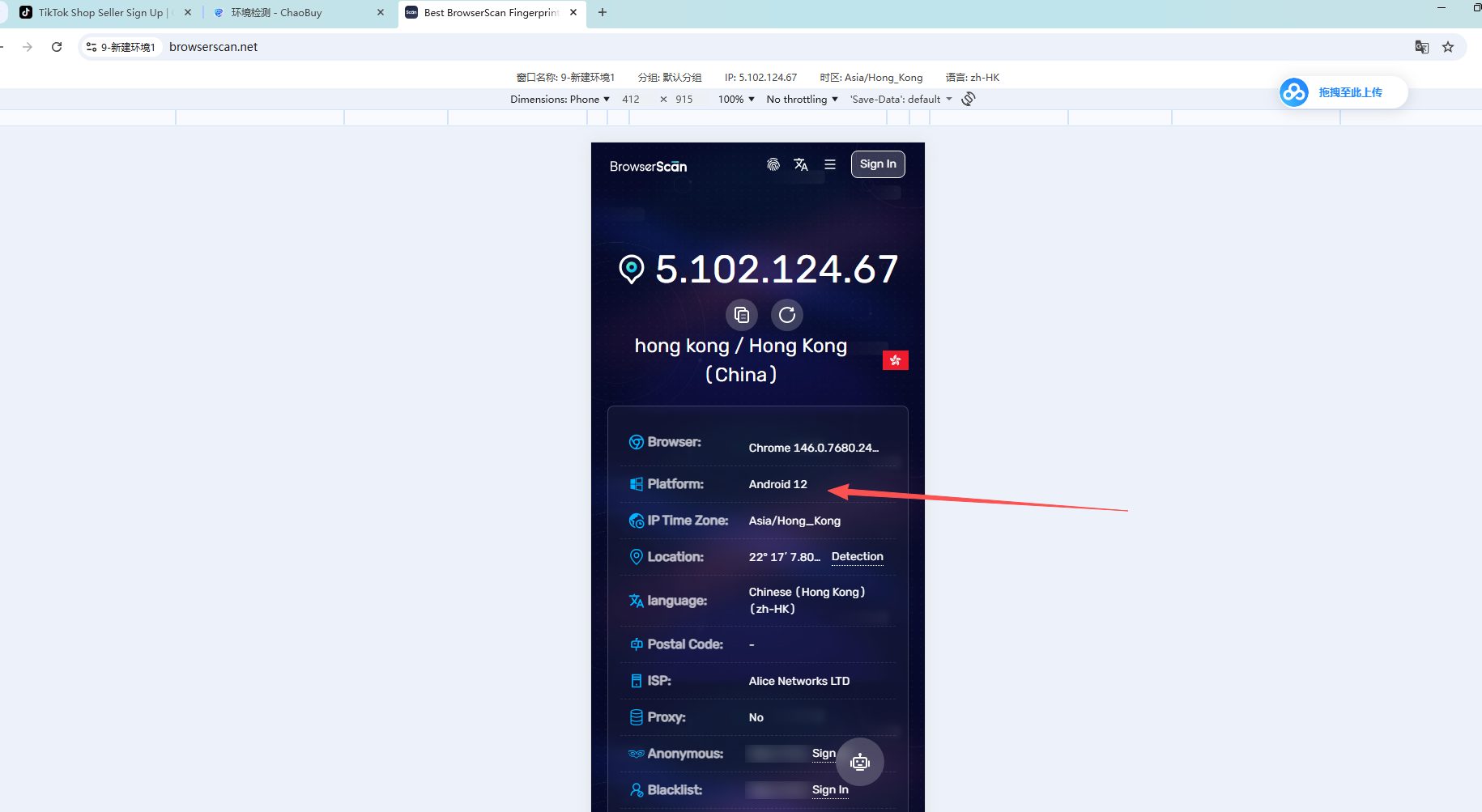Click the Postal Code icon
Viewport: 1482px width, 812px height.
pos(637,644)
